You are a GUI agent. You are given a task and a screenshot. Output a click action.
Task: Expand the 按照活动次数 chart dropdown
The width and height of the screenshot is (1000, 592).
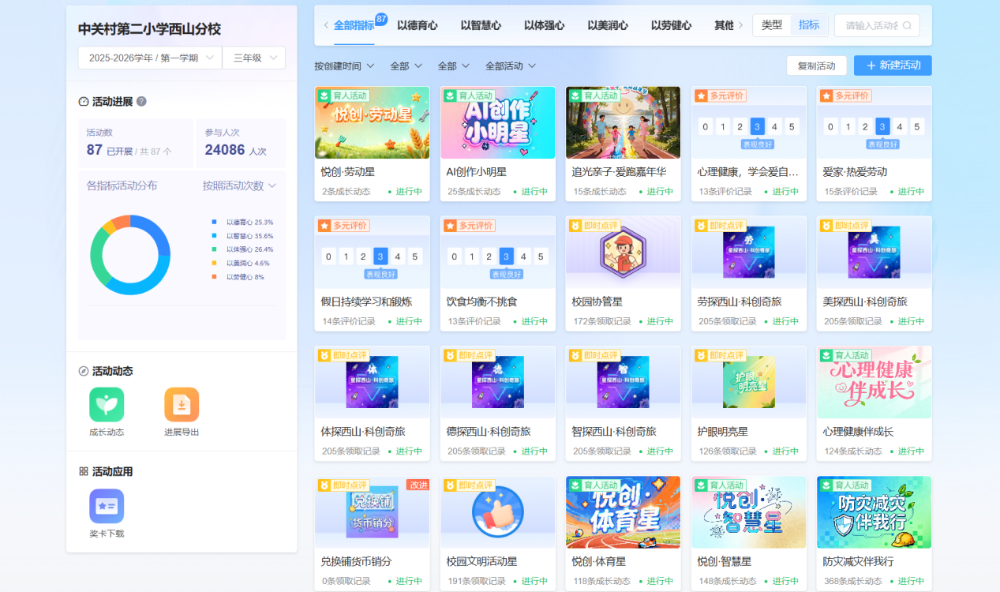(239, 186)
